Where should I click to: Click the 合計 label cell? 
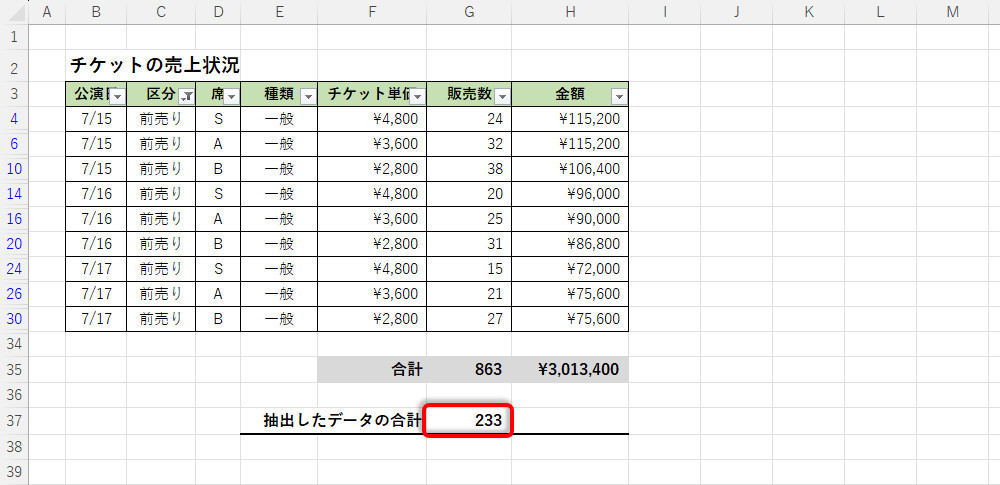click(372, 369)
